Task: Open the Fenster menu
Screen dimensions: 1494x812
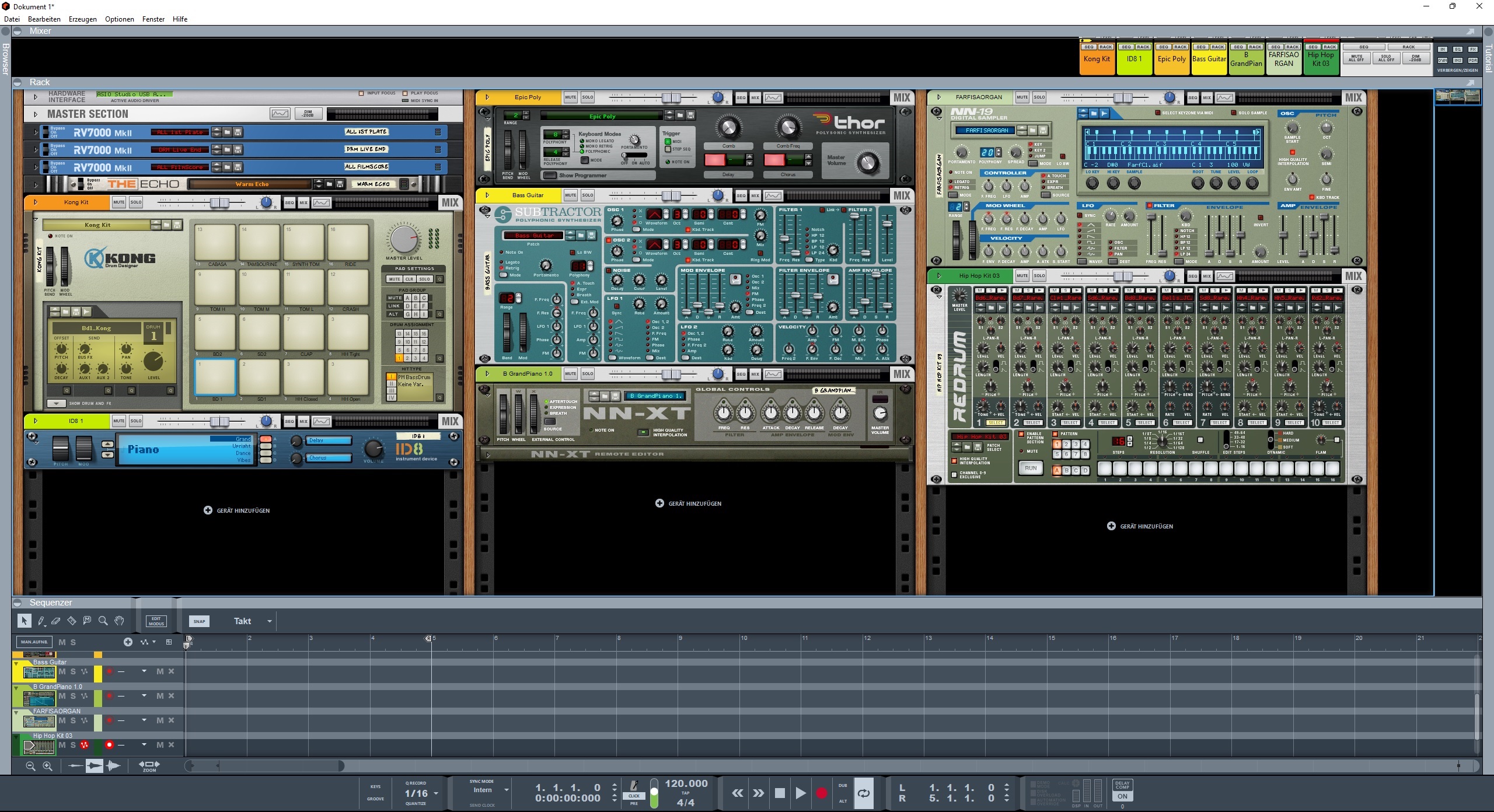Action: 153,19
